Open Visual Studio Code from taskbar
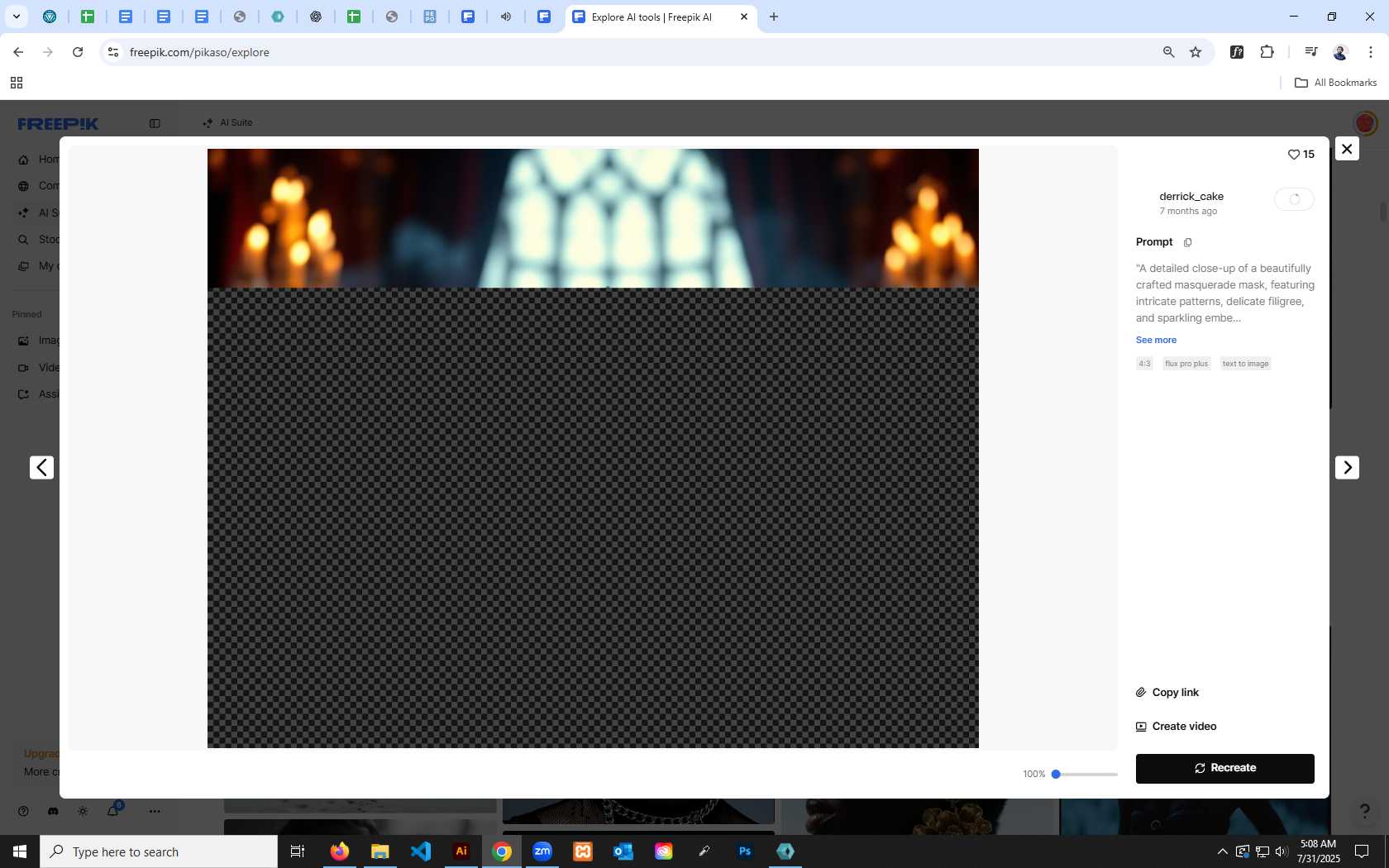1389x868 pixels. point(421,851)
